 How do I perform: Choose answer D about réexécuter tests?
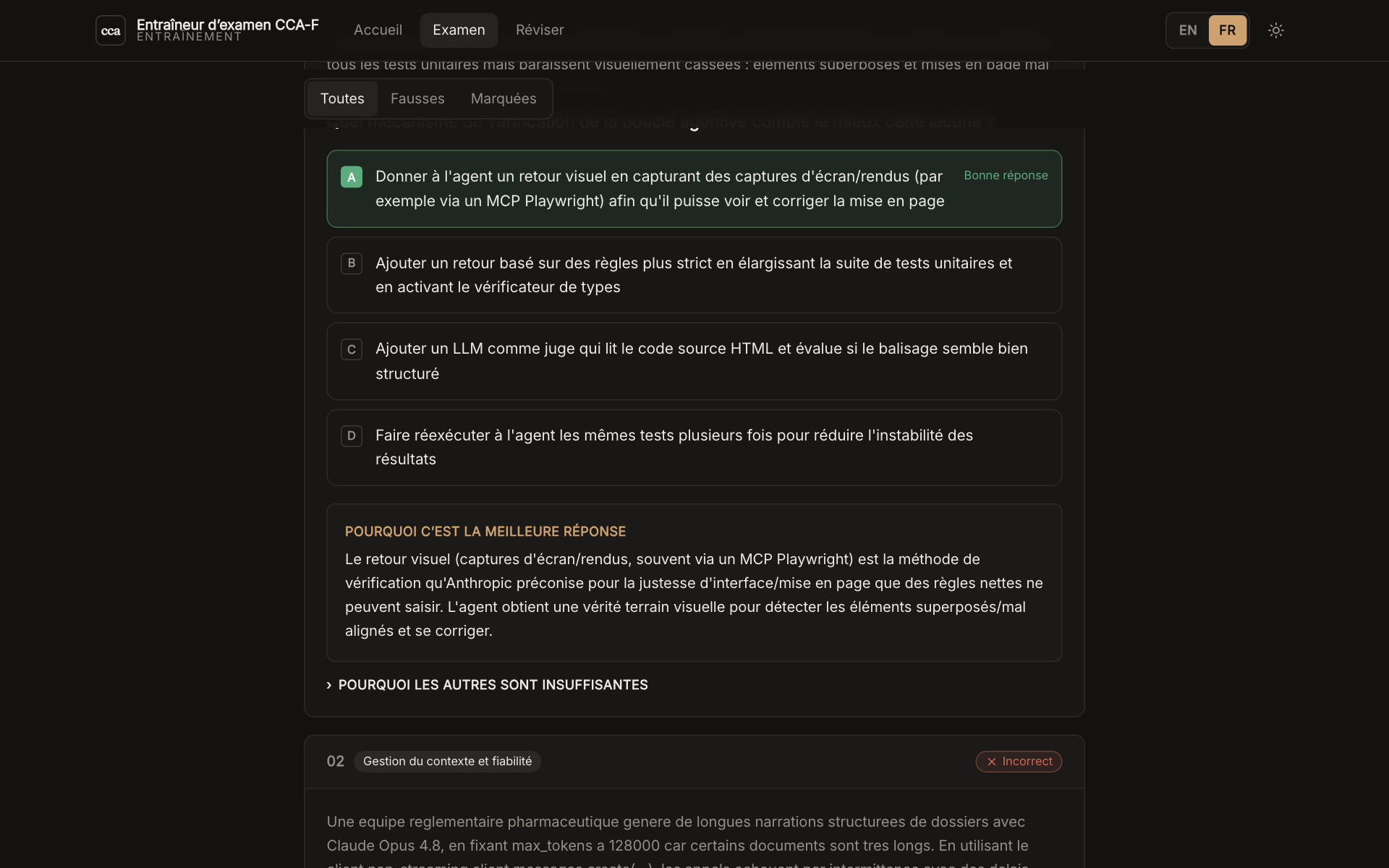[694, 447]
